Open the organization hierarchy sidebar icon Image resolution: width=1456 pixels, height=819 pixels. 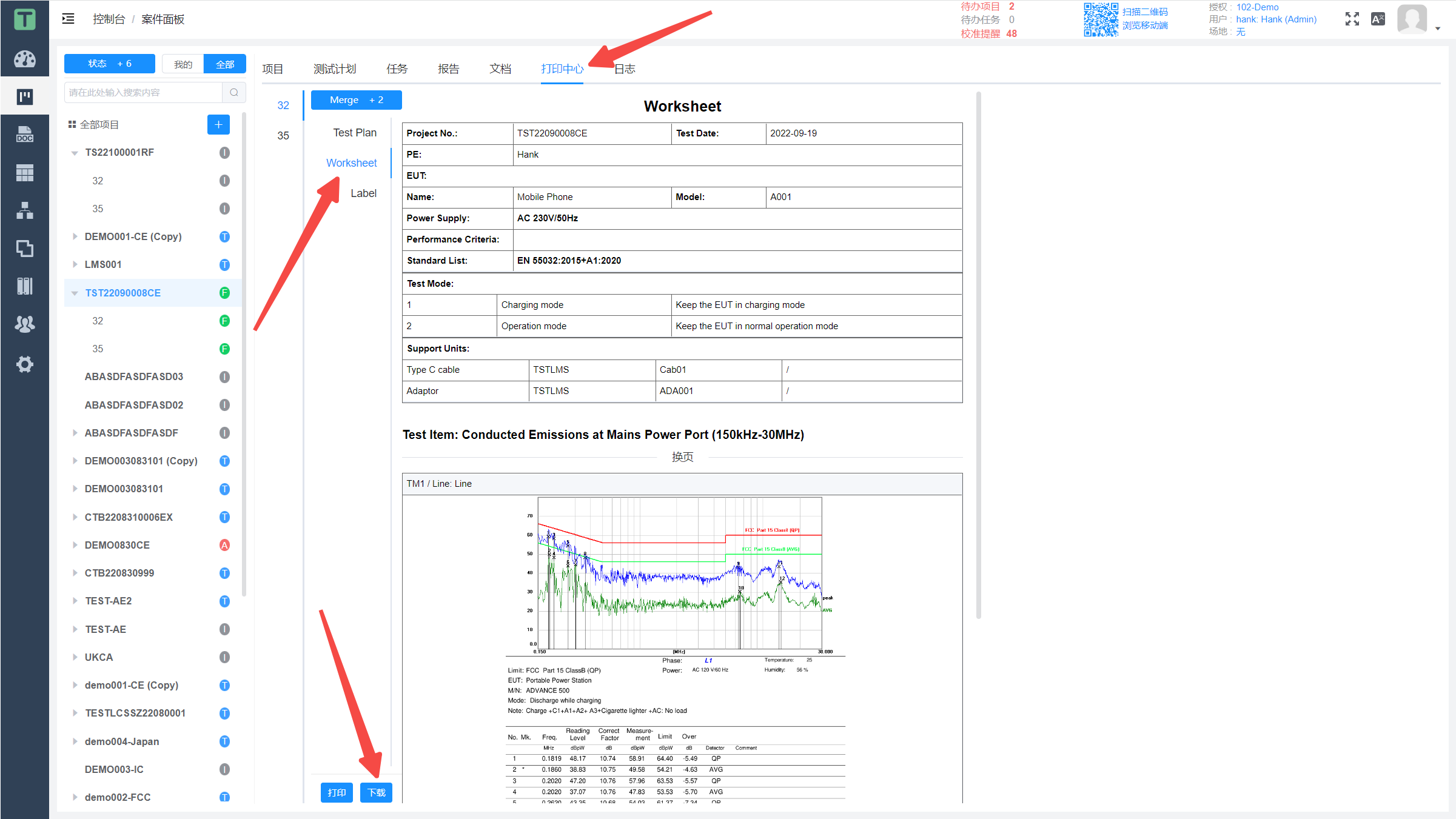pyautogui.click(x=25, y=210)
